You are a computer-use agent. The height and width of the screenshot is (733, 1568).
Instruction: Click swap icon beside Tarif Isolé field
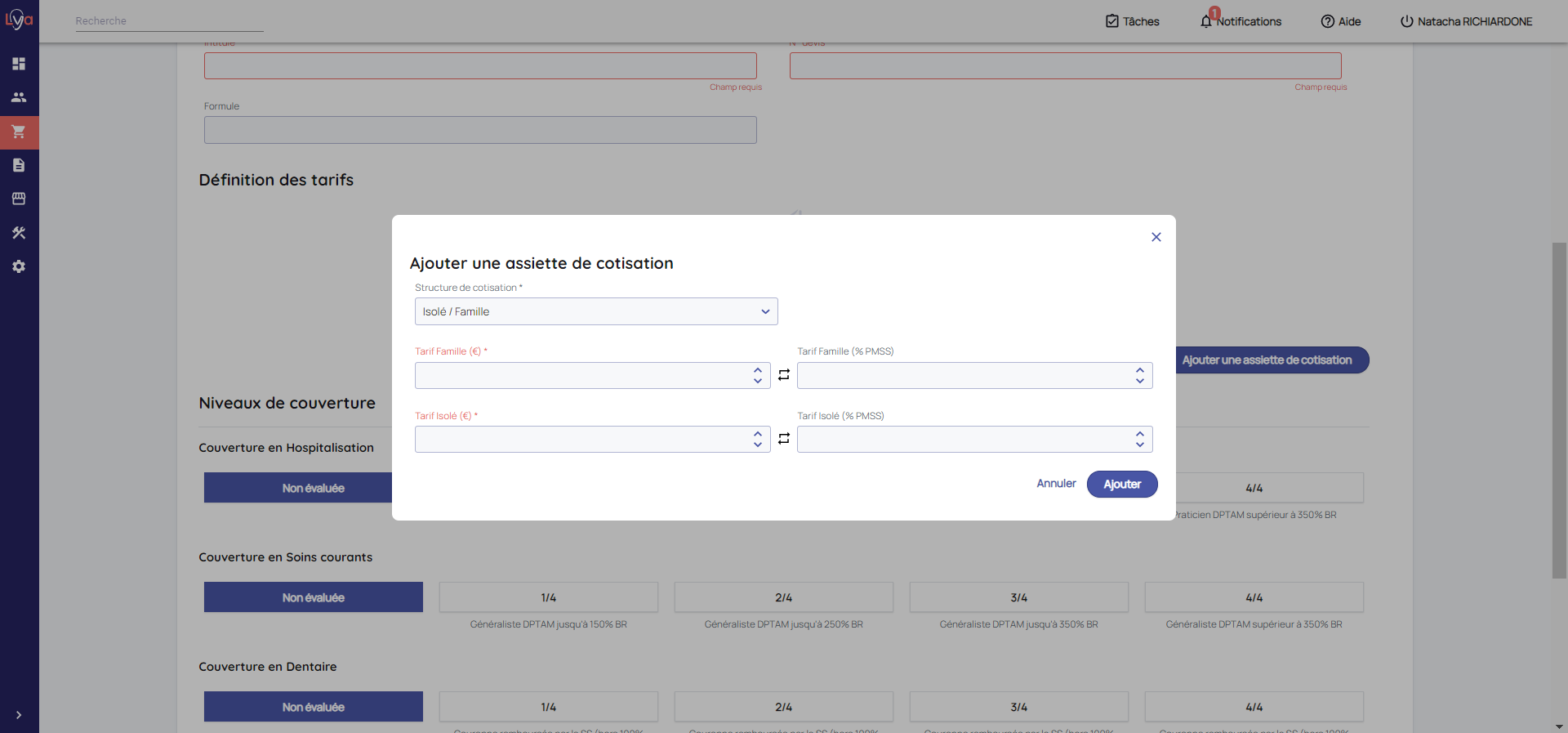(x=784, y=439)
